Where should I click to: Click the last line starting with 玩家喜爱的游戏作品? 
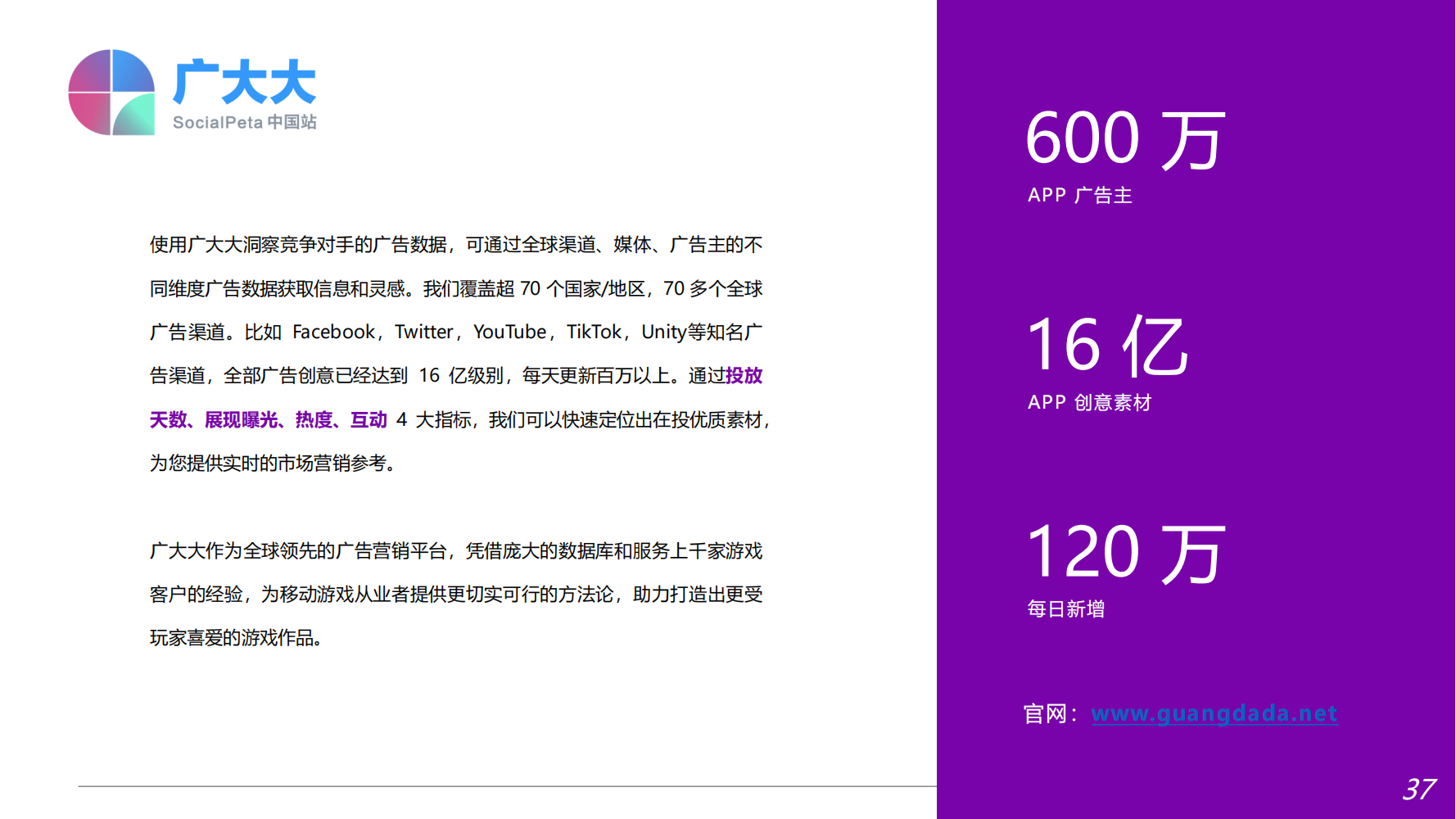coord(236,637)
